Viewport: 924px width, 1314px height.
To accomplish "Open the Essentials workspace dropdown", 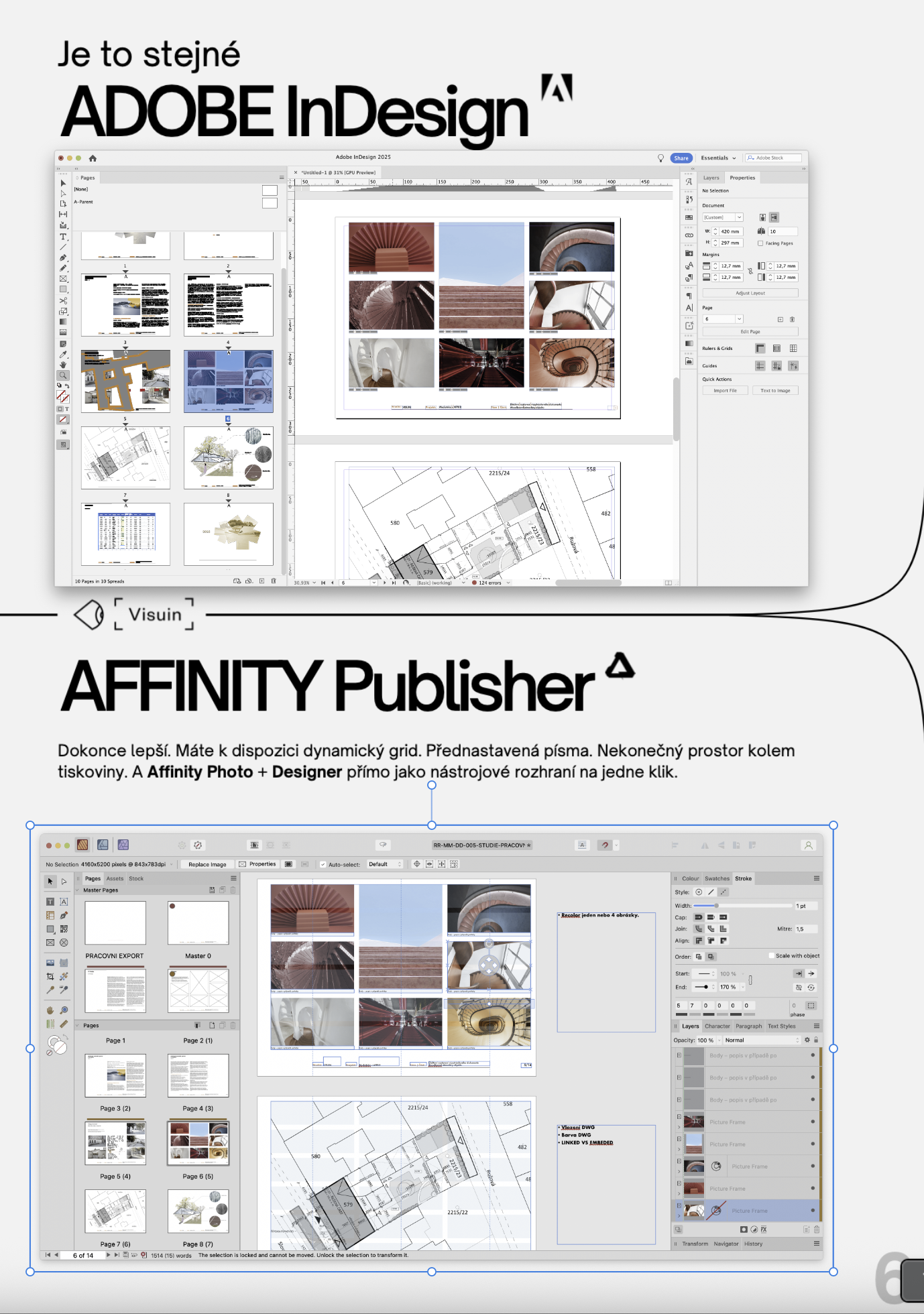I will click(x=718, y=158).
